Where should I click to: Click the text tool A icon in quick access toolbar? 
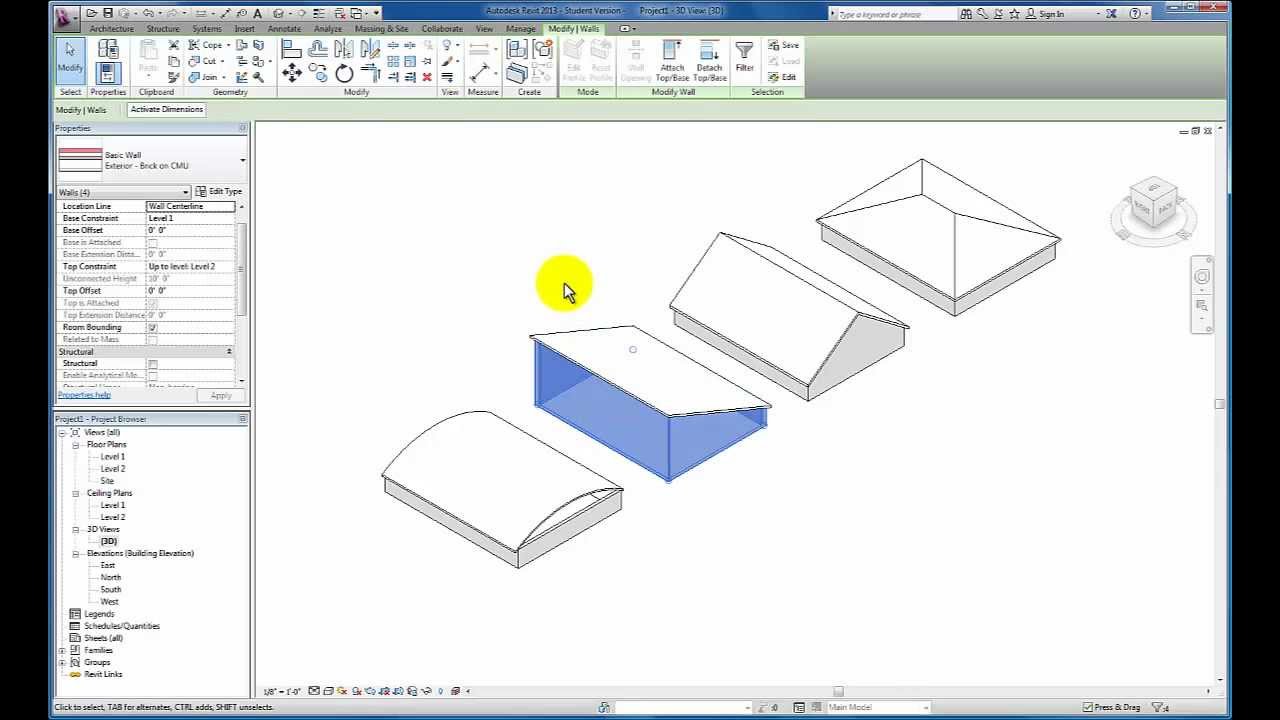click(x=258, y=14)
